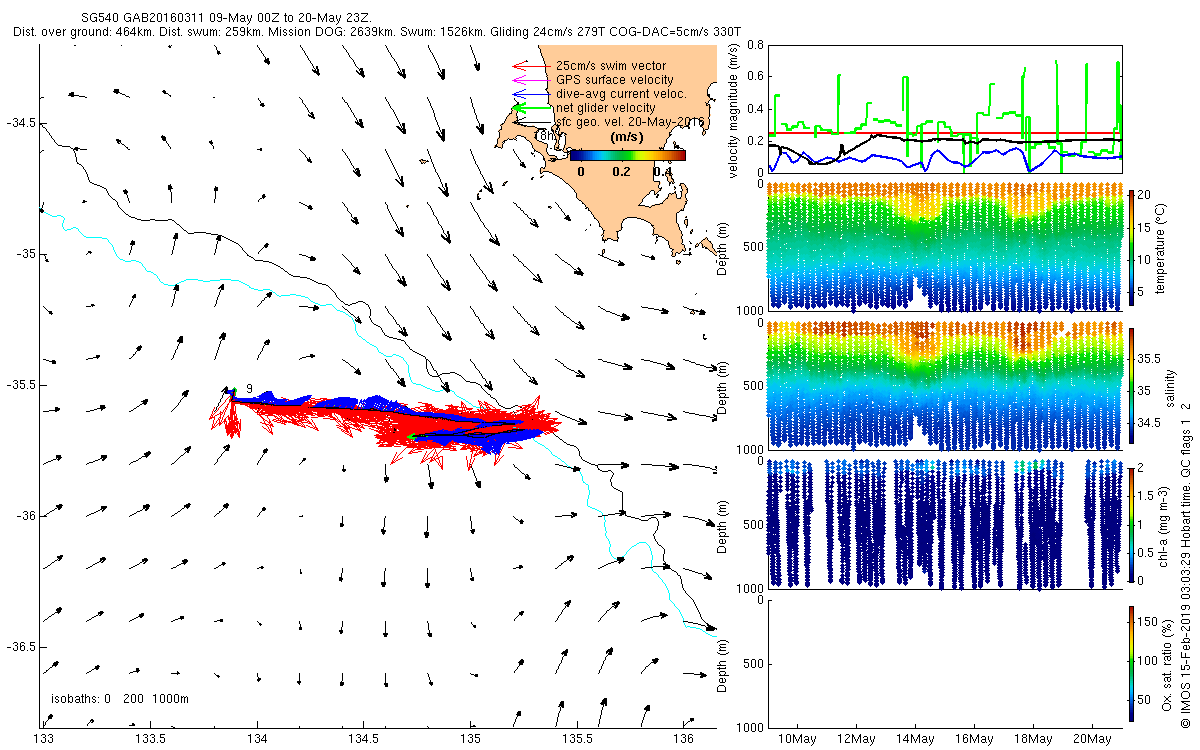Click the '-36' latitude tick label

pyautogui.click(x=25, y=516)
